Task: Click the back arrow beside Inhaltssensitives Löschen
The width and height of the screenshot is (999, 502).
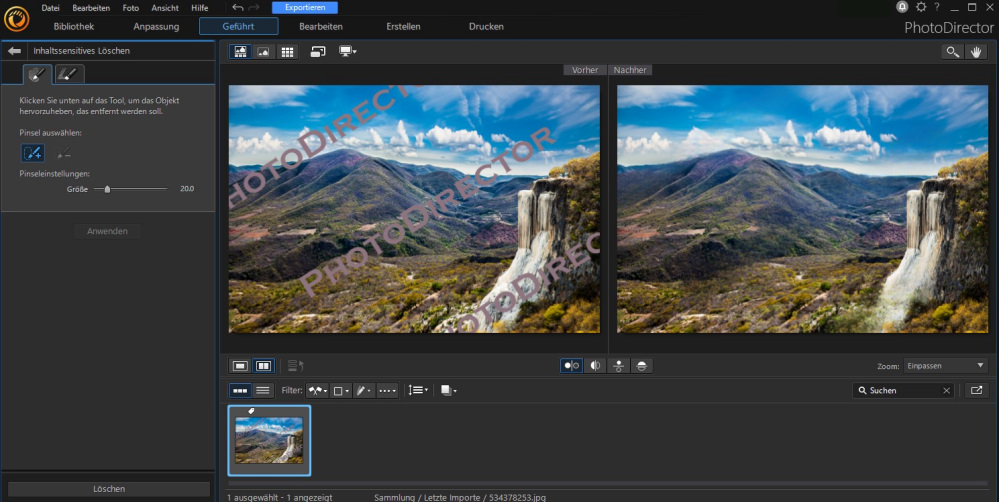Action: tap(15, 50)
